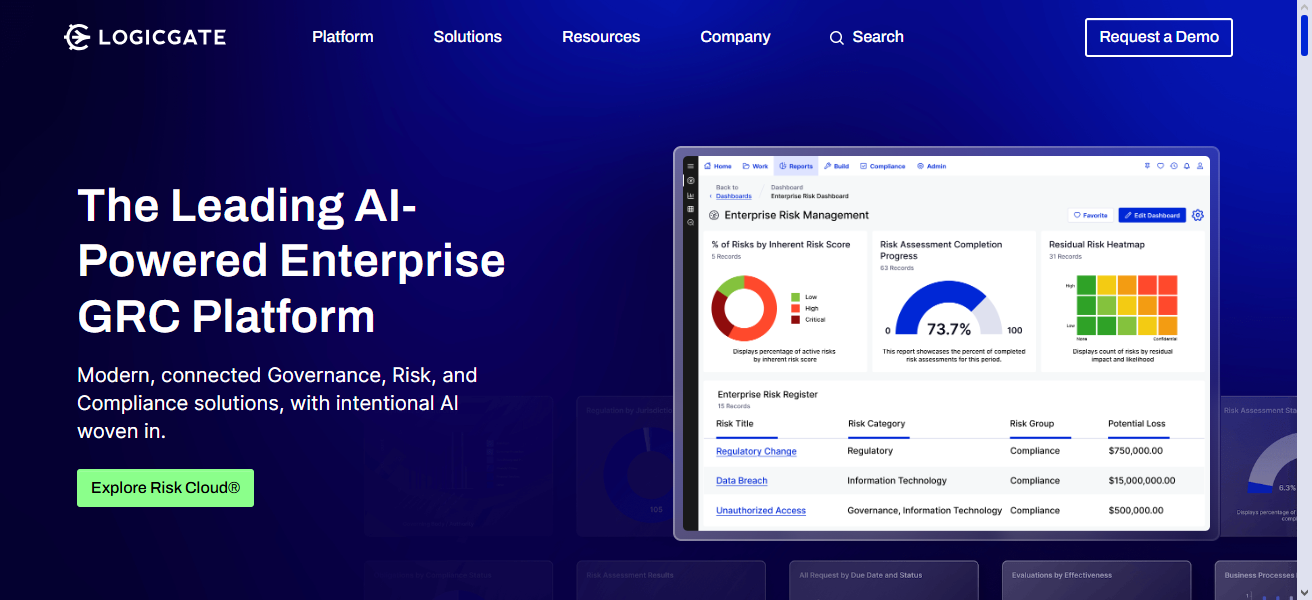The width and height of the screenshot is (1312, 600).
Task: Open the user profile icon in dashboard
Action: (x=1199, y=166)
